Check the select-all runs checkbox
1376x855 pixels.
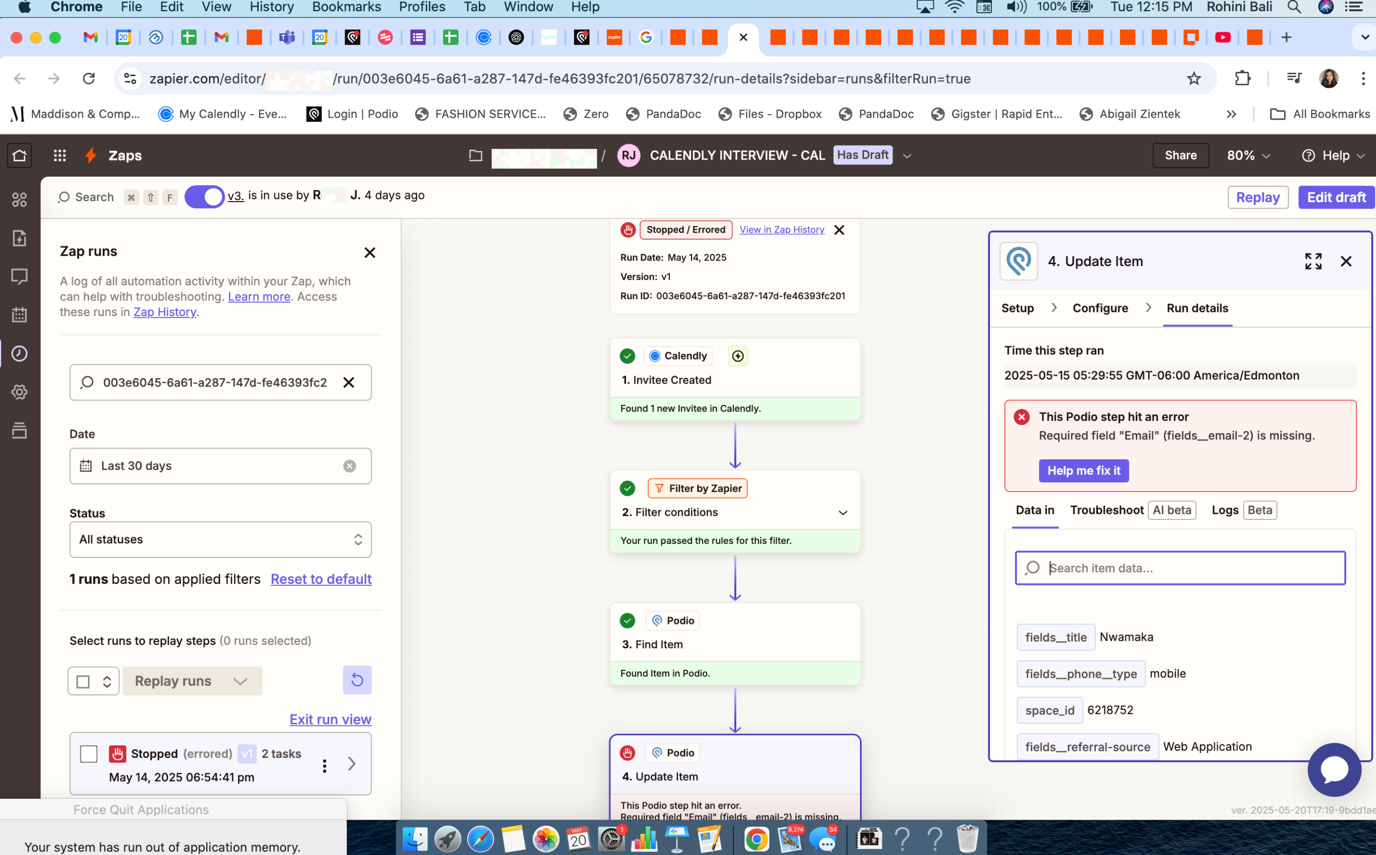83,681
